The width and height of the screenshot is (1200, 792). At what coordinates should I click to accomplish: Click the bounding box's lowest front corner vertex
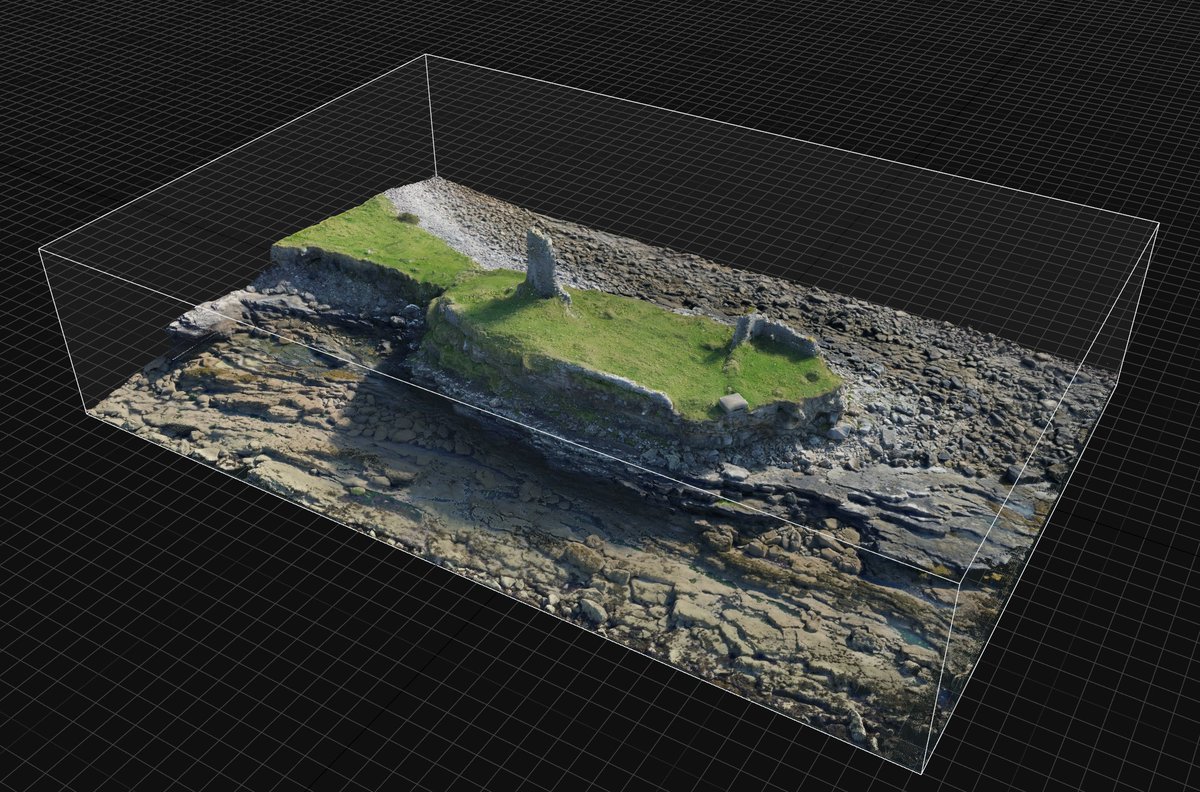coord(922,772)
